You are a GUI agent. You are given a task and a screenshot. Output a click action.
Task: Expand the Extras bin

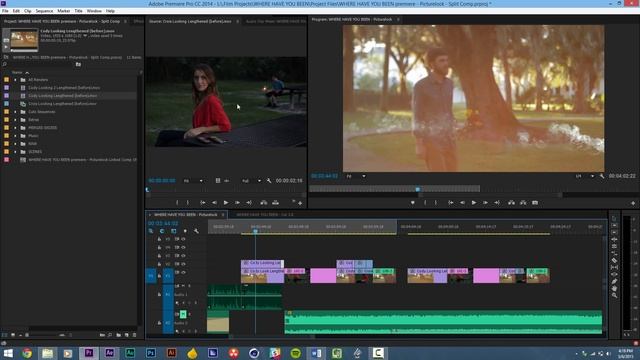[x=16, y=120]
